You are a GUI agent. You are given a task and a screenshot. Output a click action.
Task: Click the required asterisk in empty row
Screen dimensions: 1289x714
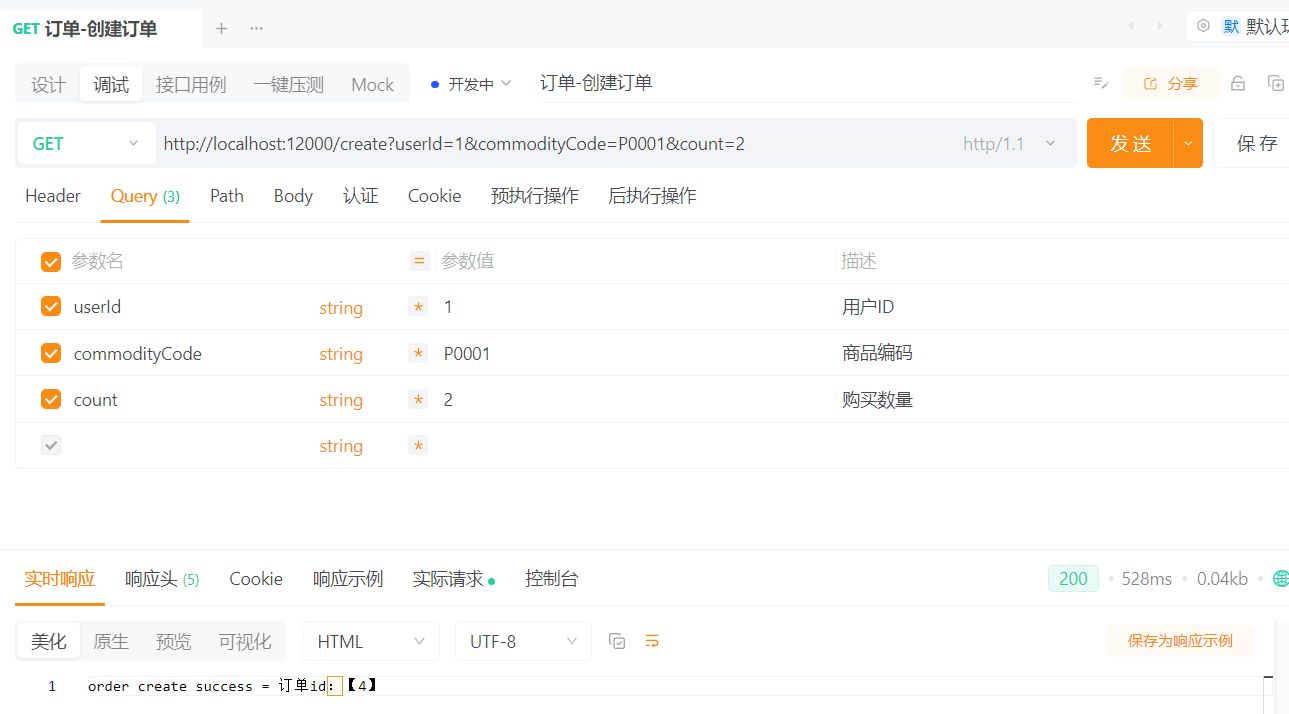pos(418,445)
